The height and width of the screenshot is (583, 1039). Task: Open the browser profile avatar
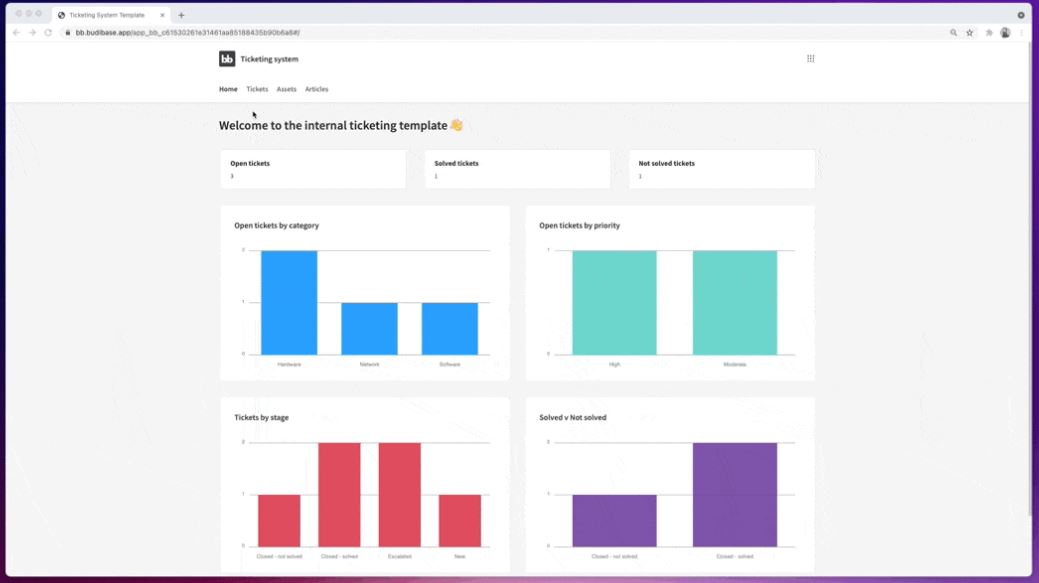tap(1005, 32)
